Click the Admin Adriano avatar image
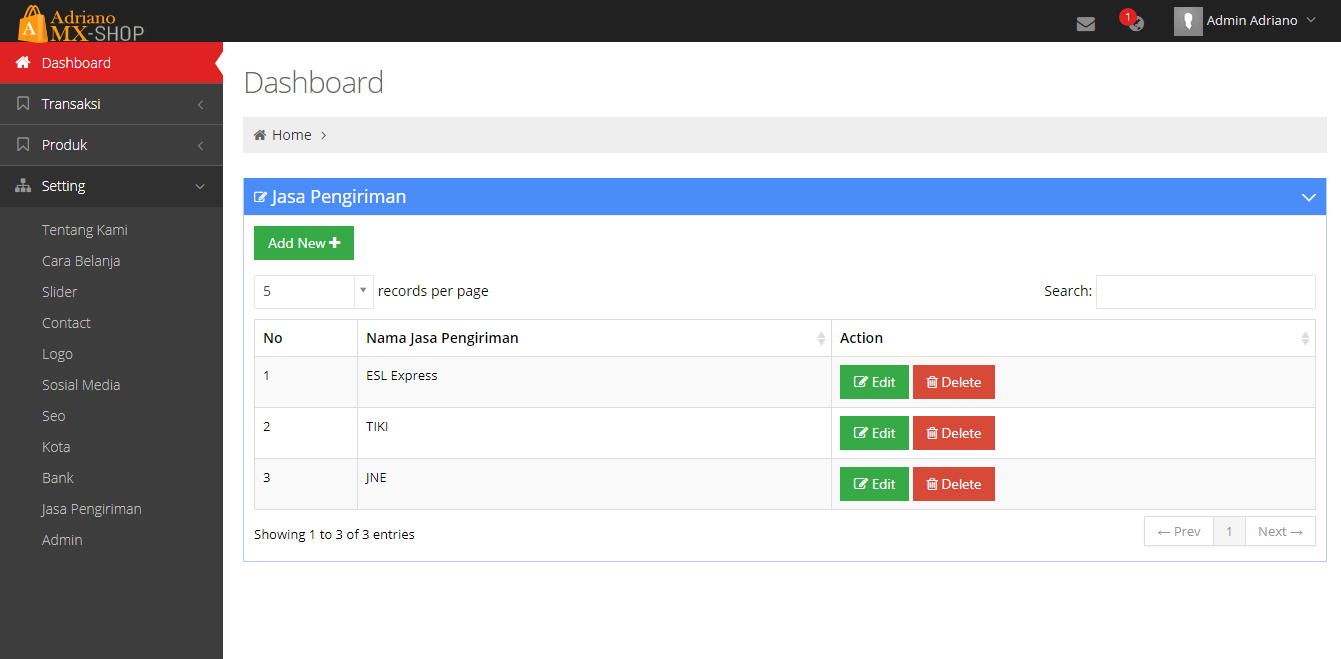1341x659 pixels. [1187, 21]
